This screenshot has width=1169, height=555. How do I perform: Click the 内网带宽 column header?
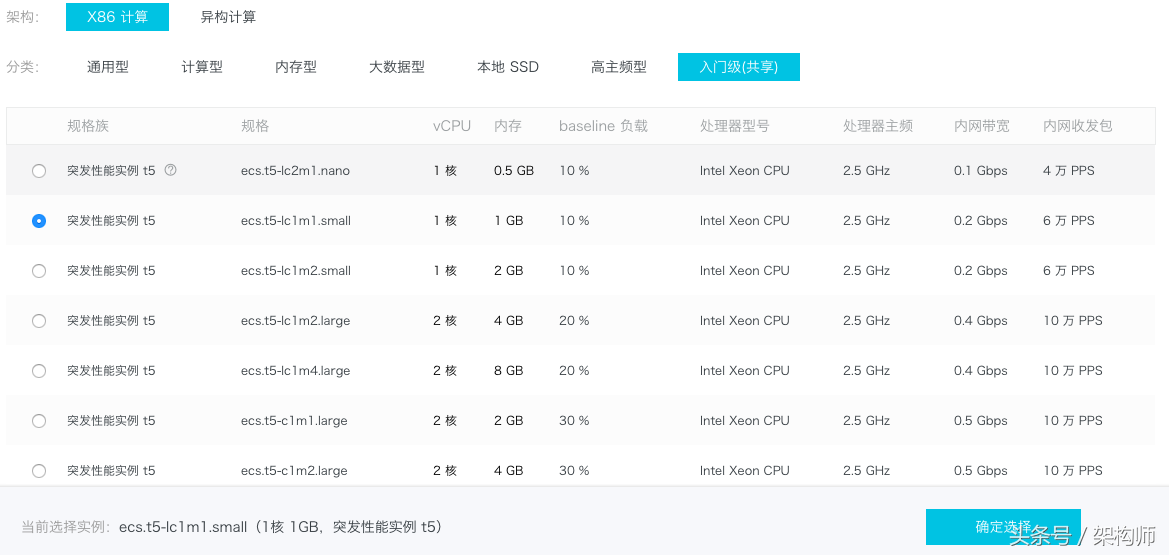[x=982, y=126]
